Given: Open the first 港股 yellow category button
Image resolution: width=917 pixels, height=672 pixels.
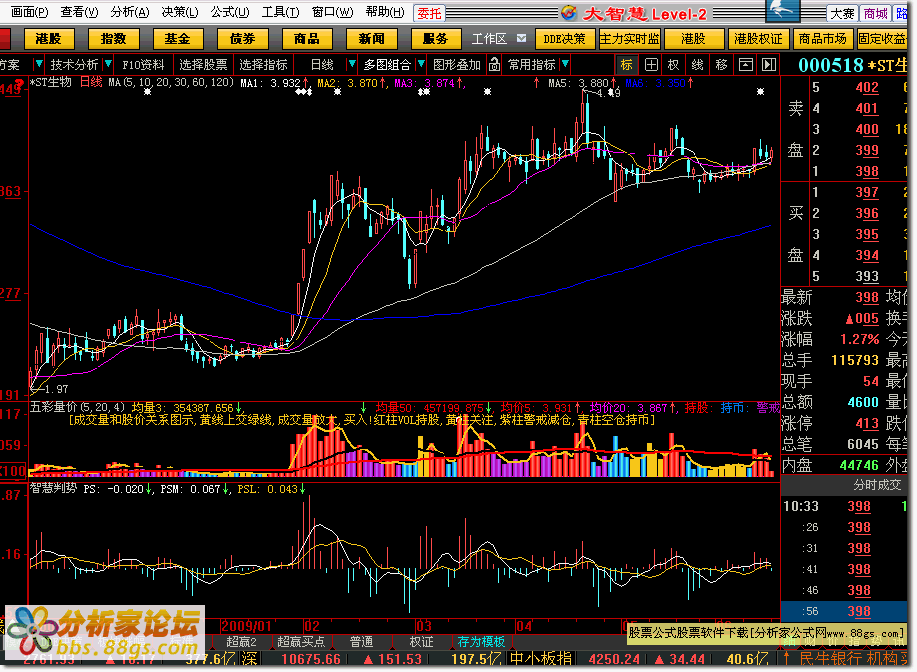Looking at the screenshot, I should pos(49,39).
